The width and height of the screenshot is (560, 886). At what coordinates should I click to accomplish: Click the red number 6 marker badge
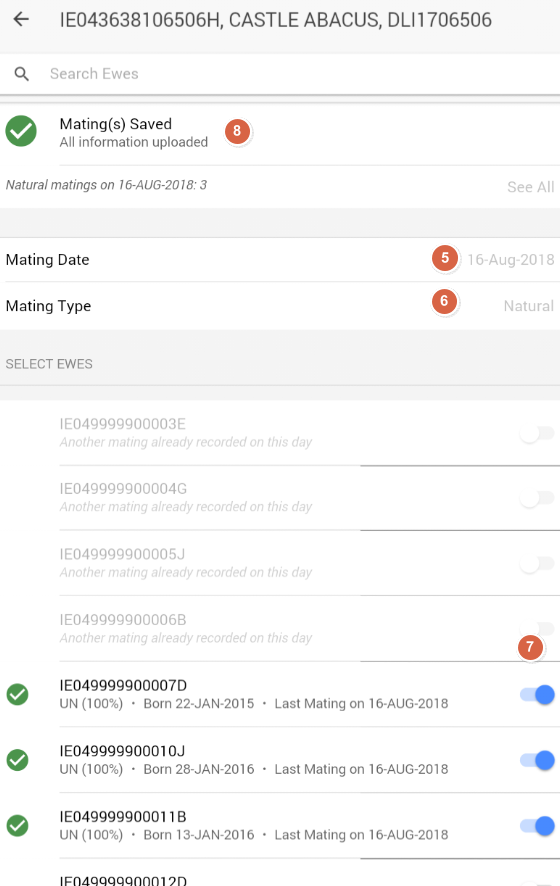(444, 301)
